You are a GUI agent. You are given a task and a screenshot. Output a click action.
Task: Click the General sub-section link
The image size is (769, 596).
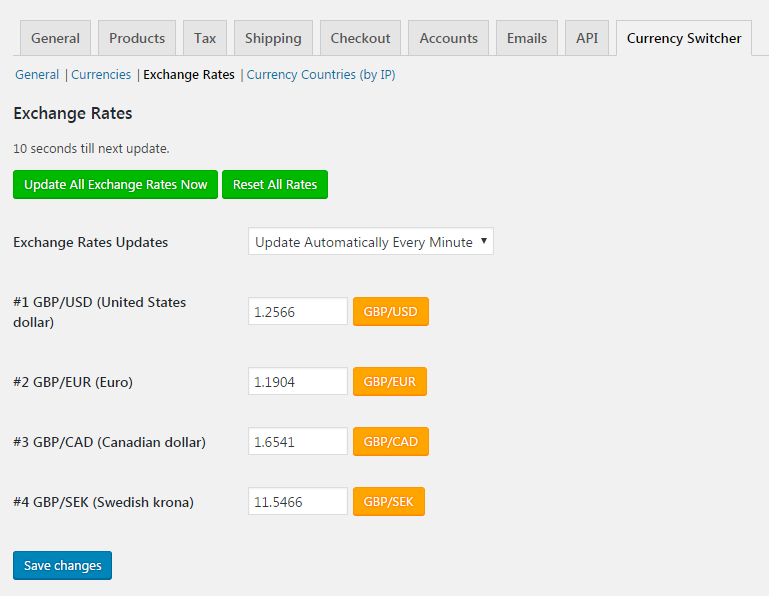[37, 75]
